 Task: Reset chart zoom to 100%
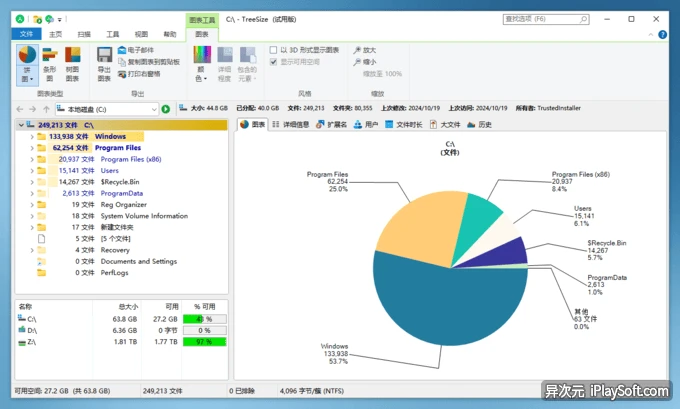(382, 74)
